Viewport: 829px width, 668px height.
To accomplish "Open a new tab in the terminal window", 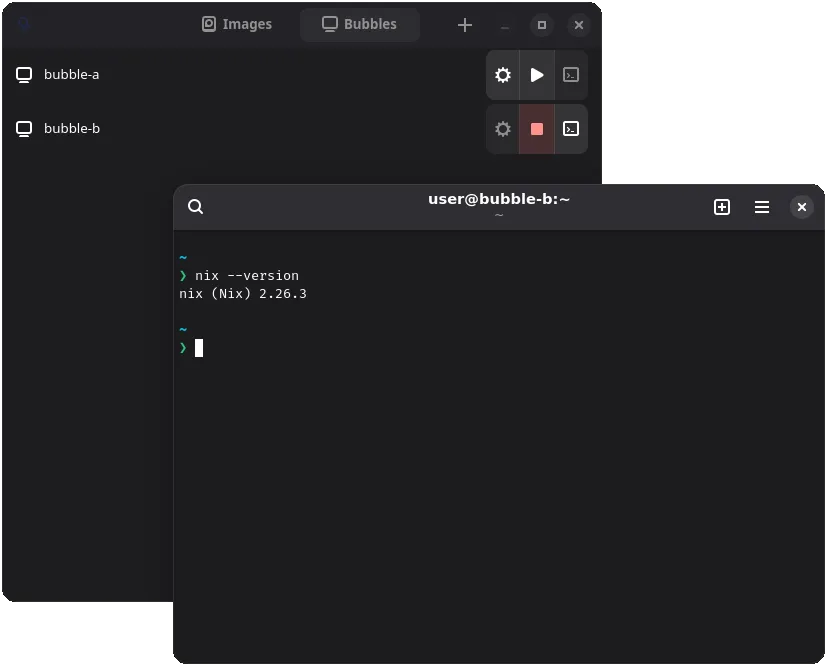I will pyautogui.click(x=722, y=207).
